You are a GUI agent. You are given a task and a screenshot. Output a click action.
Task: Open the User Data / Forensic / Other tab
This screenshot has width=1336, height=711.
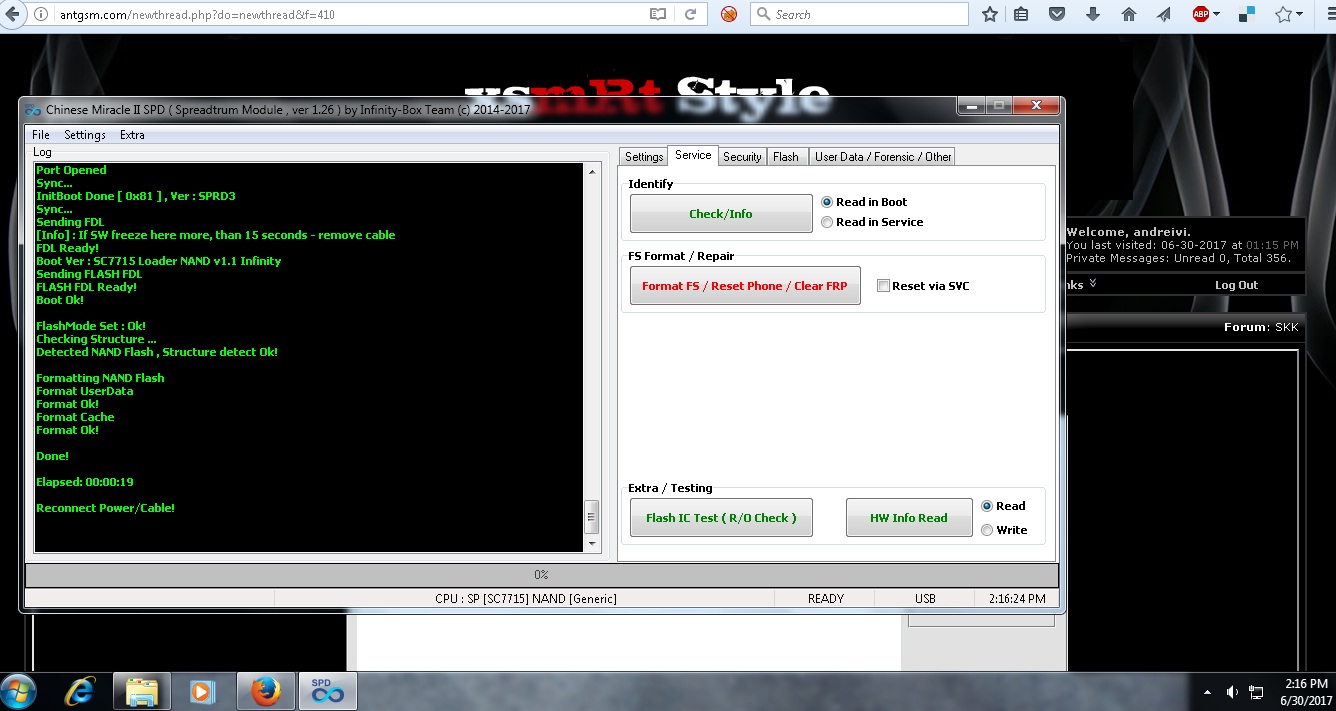(882, 157)
